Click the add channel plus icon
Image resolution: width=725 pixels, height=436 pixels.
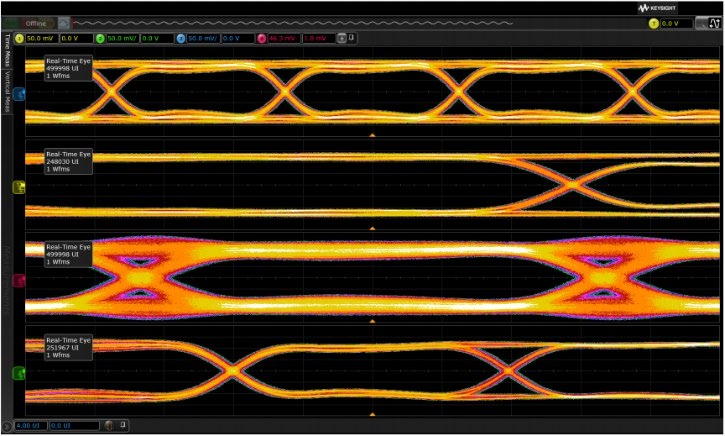click(342, 38)
